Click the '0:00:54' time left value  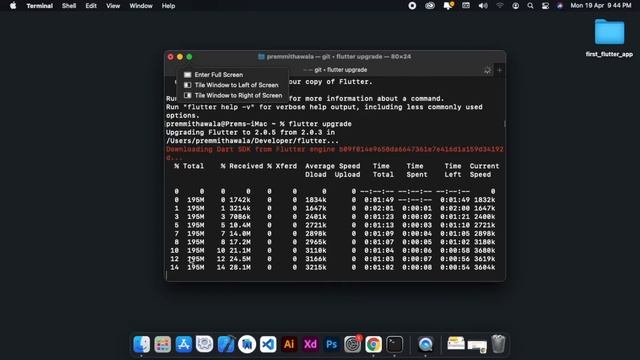(455, 267)
